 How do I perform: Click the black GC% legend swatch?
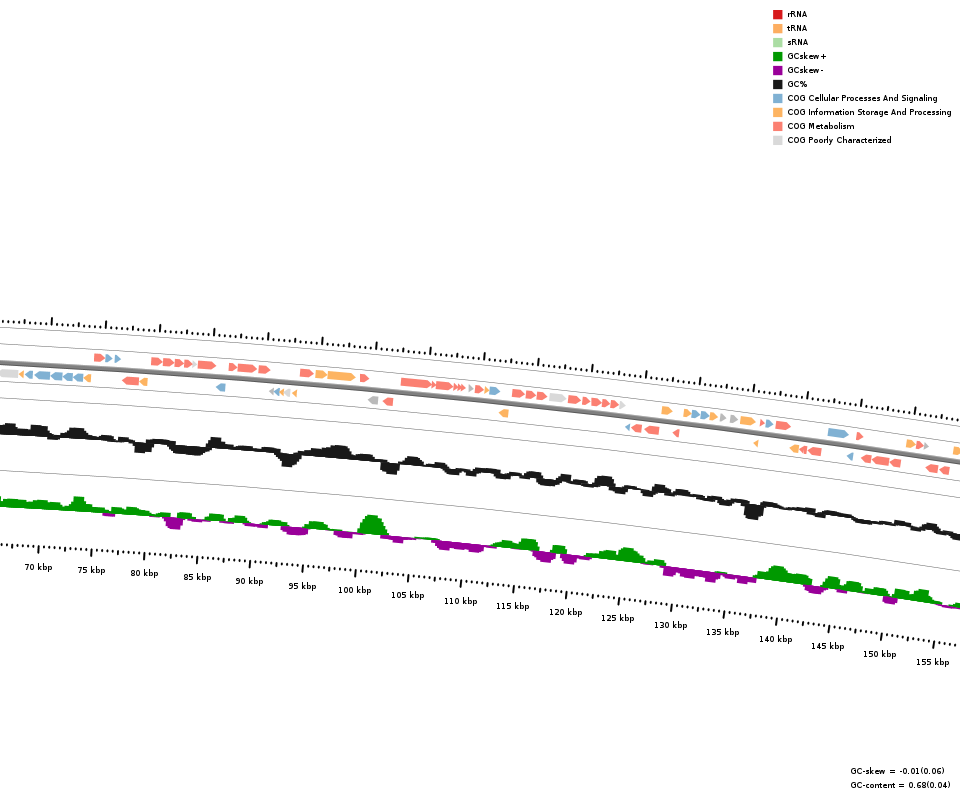(x=777, y=84)
